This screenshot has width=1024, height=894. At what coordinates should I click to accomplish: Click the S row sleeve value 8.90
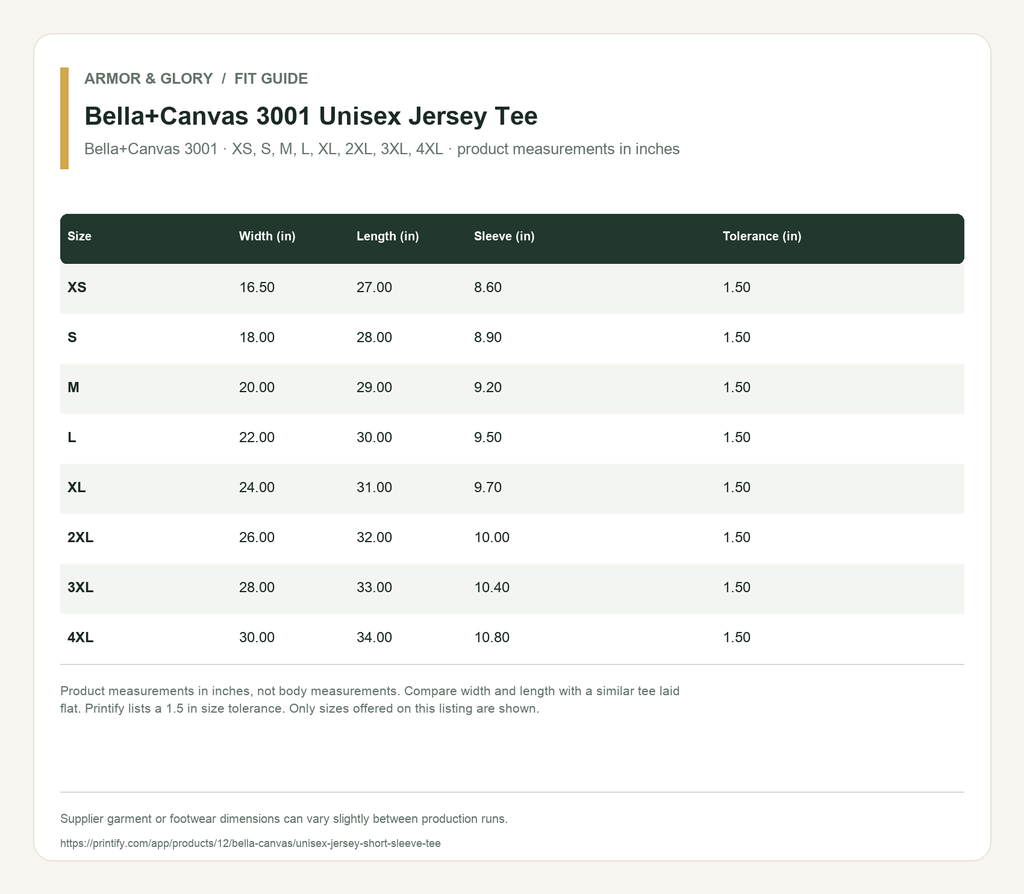(488, 338)
